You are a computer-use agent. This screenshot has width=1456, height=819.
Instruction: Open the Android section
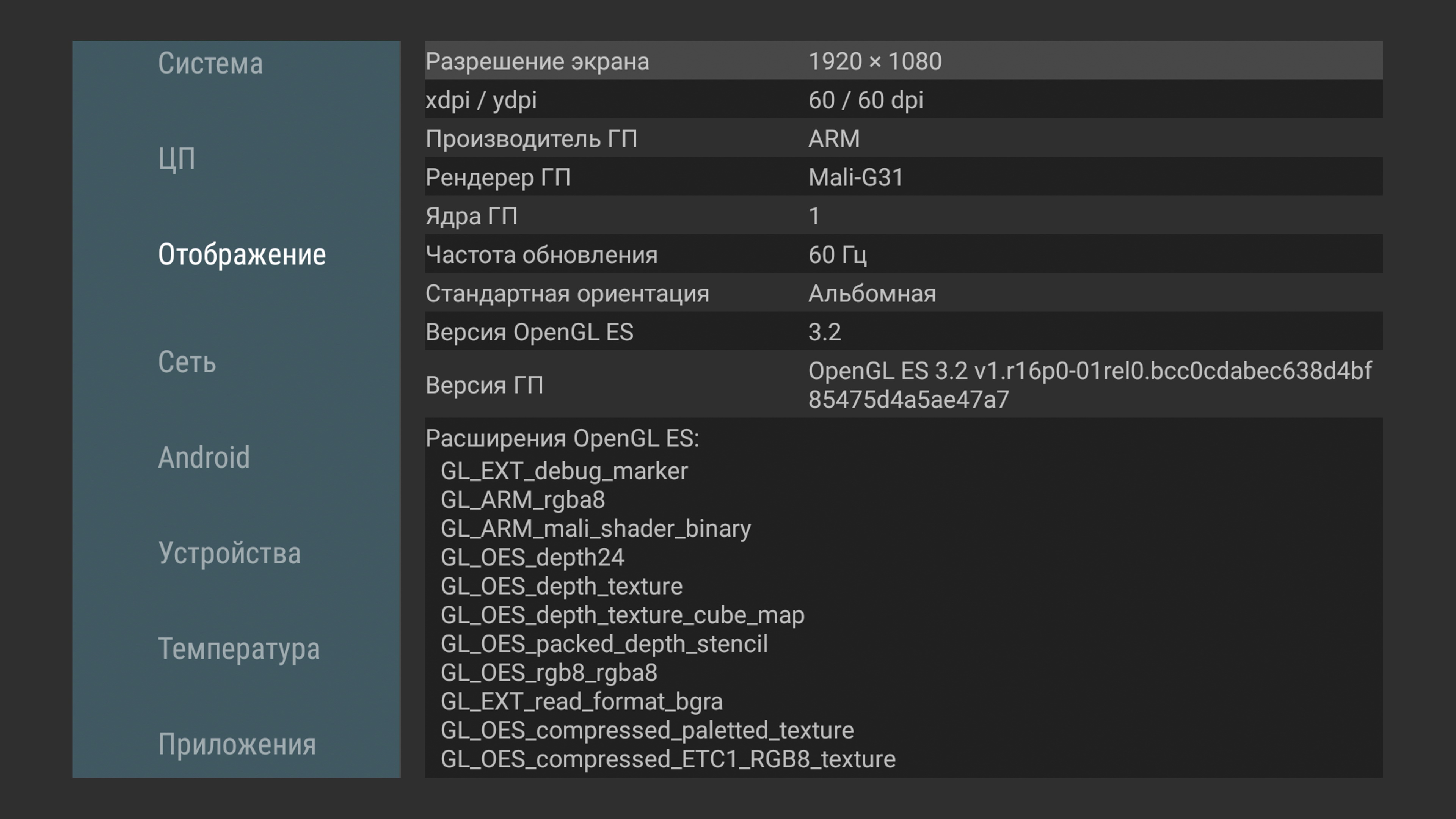pyautogui.click(x=204, y=457)
